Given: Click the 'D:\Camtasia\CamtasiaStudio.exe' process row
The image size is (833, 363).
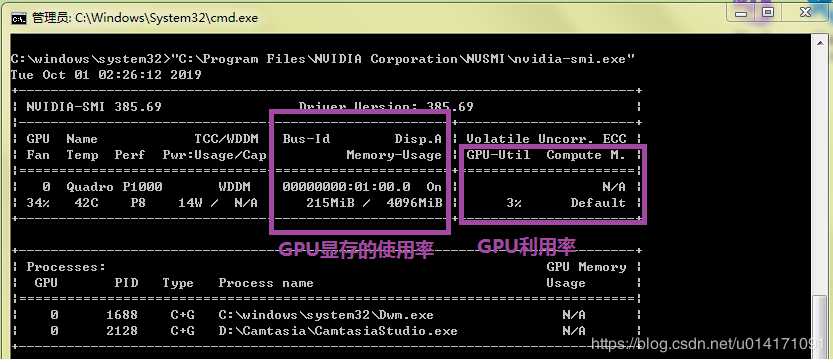Looking at the screenshot, I should click(x=338, y=331).
